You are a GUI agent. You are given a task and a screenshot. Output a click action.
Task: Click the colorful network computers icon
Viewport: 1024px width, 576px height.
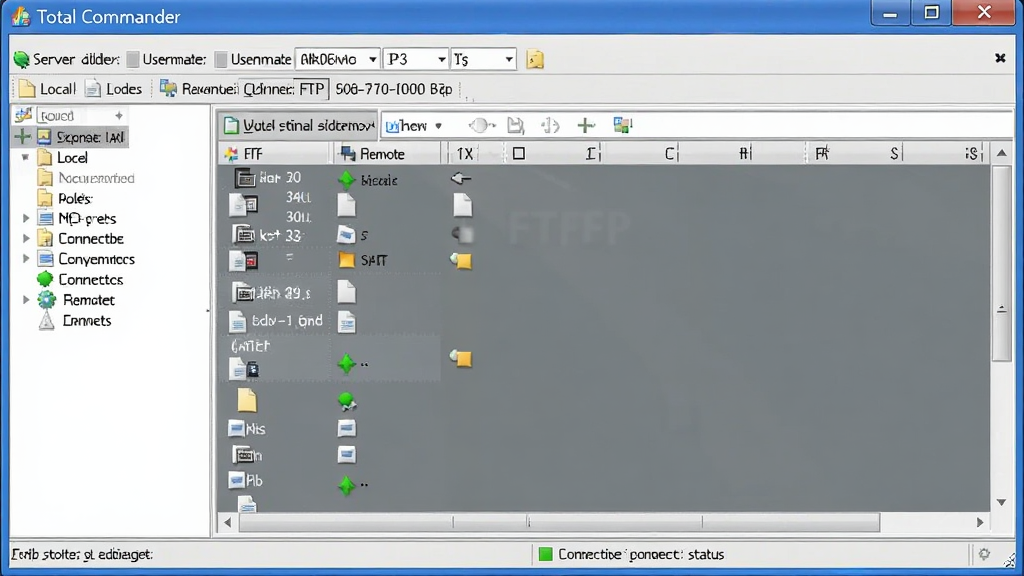click(x=623, y=125)
